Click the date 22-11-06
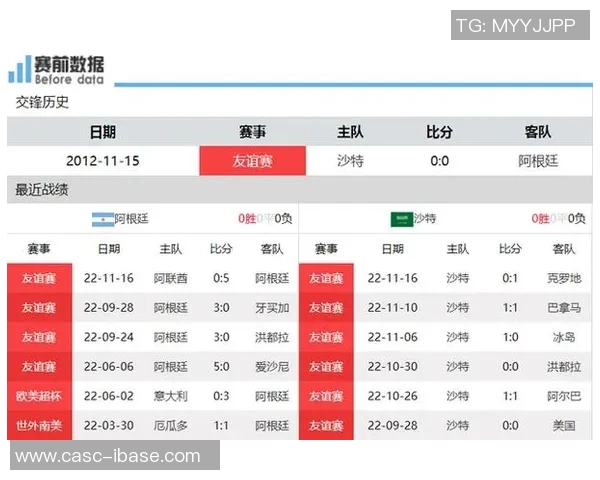The width and height of the screenshot is (600, 480). pyautogui.click(x=393, y=337)
